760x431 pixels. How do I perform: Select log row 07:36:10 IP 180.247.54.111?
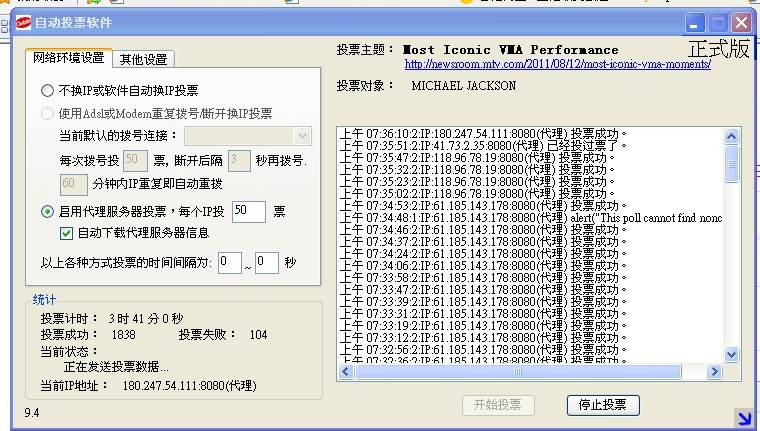point(483,134)
